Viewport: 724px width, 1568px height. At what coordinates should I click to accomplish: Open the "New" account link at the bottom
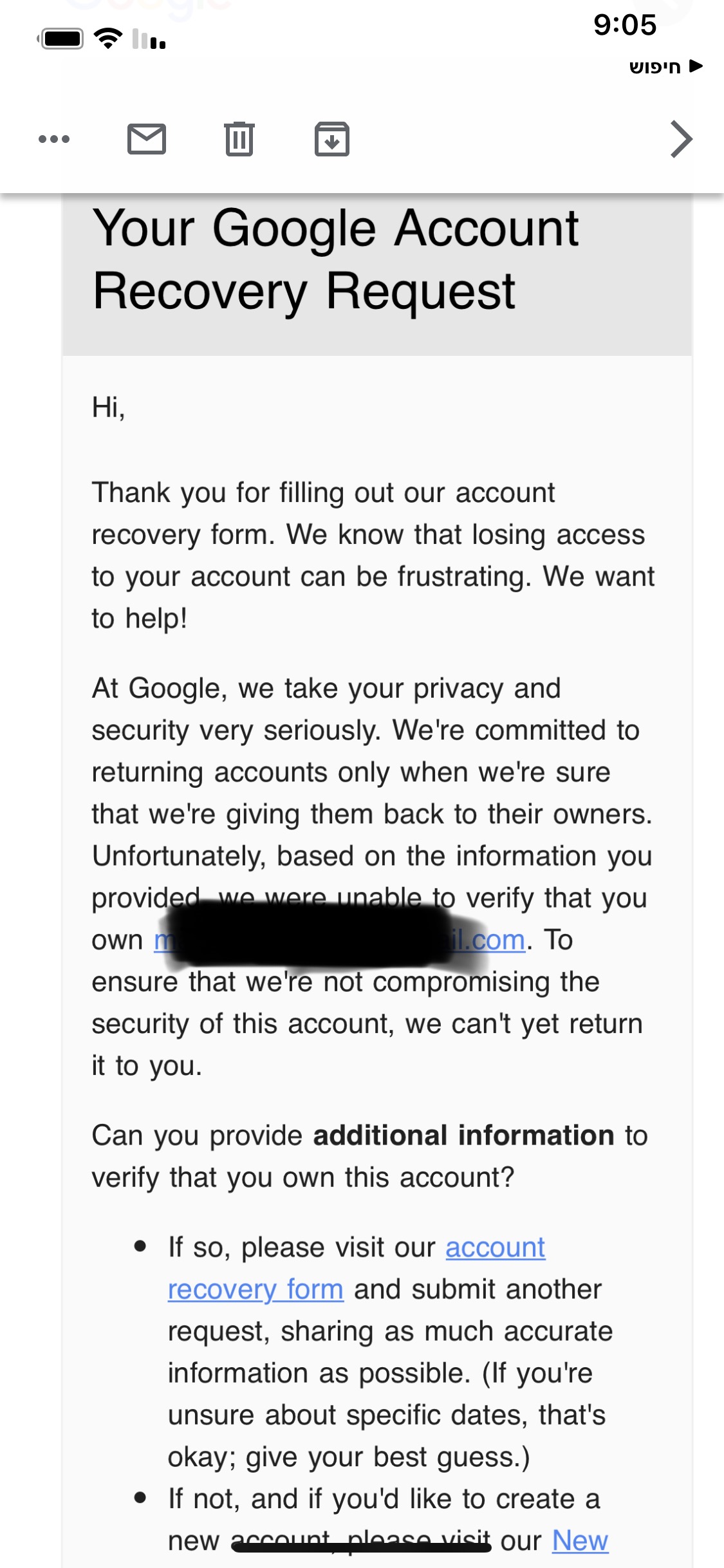(580, 1540)
